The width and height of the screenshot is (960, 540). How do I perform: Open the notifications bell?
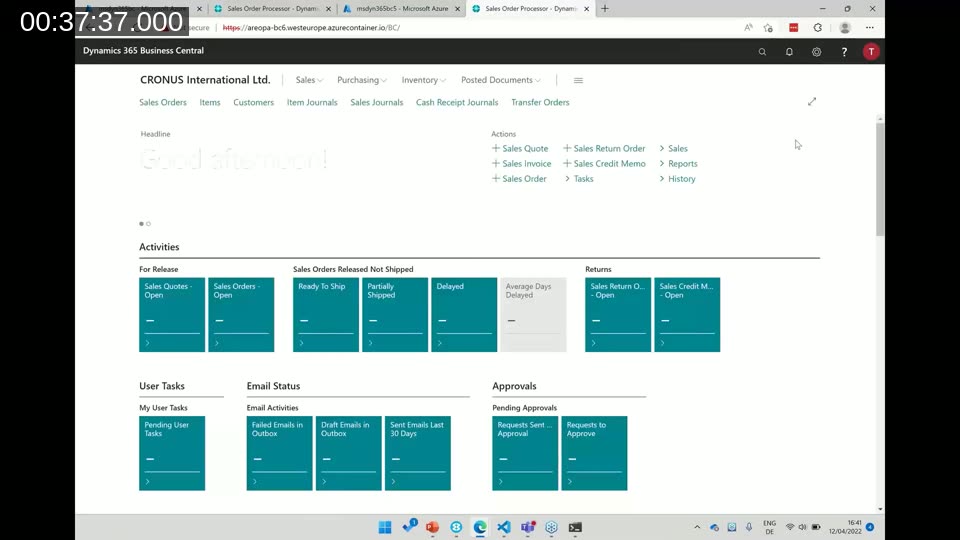[789, 52]
